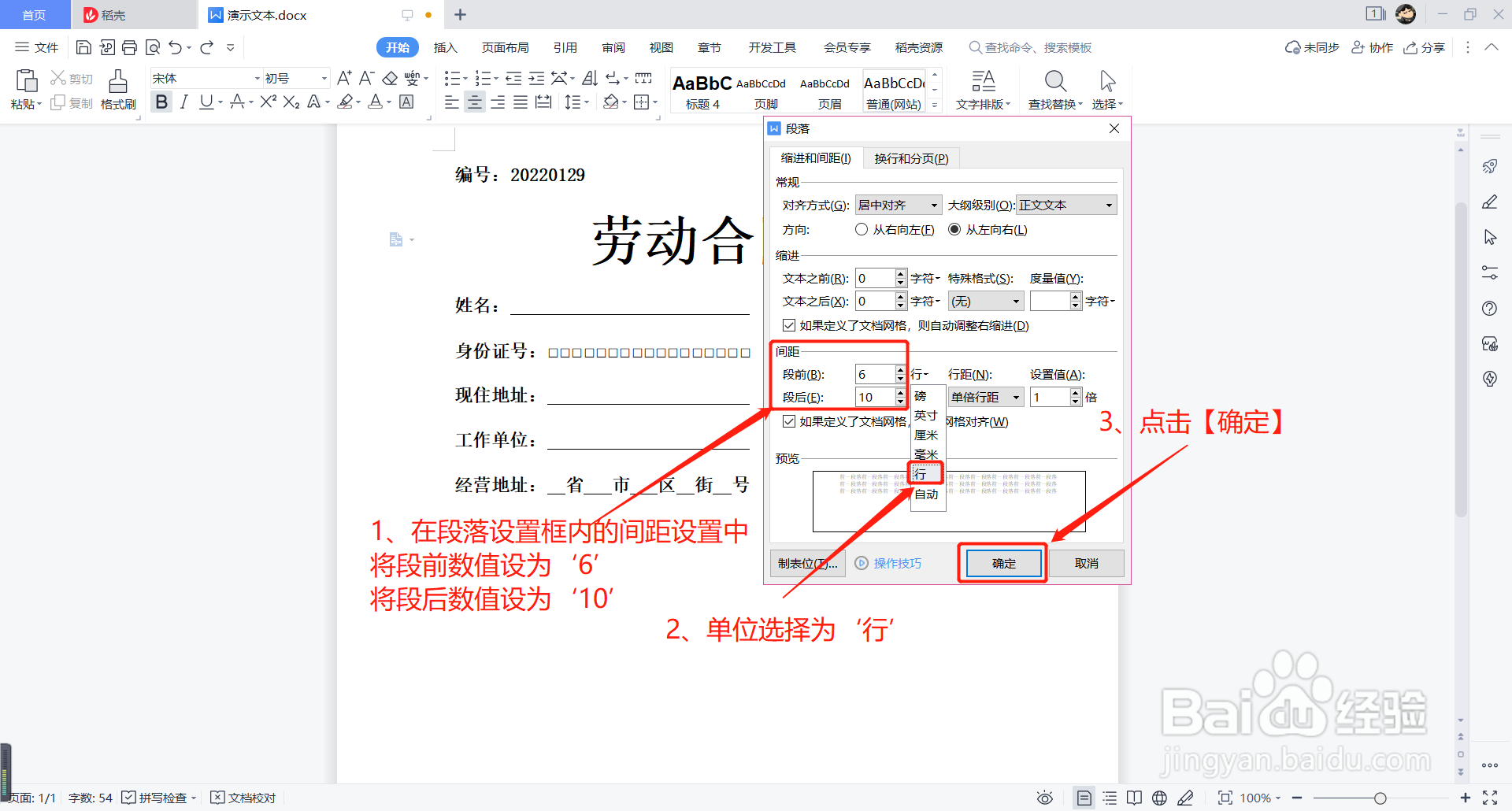Select Align Left paragraph icon
The height and width of the screenshot is (811, 1512).
pyautogui.click(x=451, y=102)
